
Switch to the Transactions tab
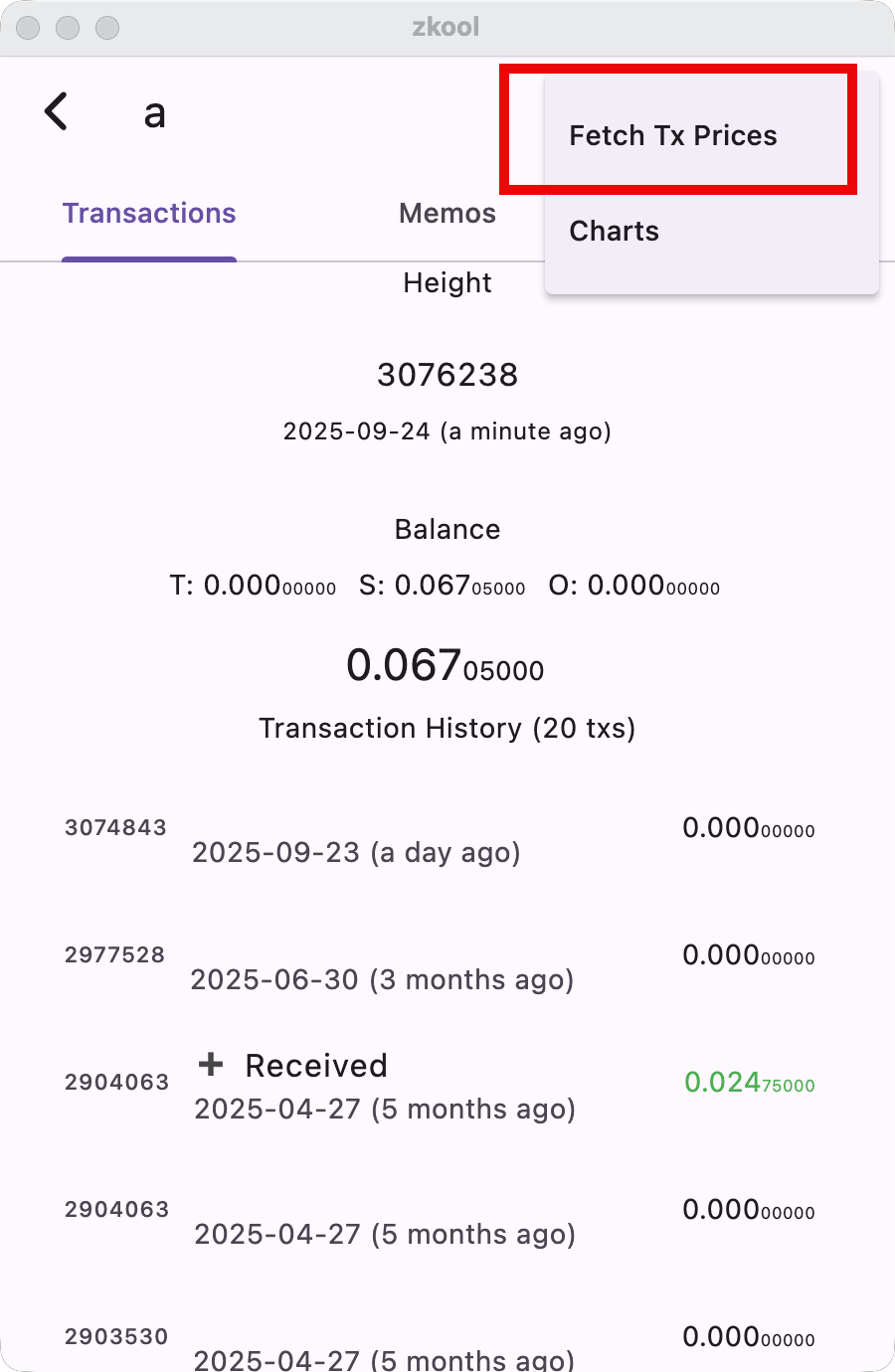149,214
